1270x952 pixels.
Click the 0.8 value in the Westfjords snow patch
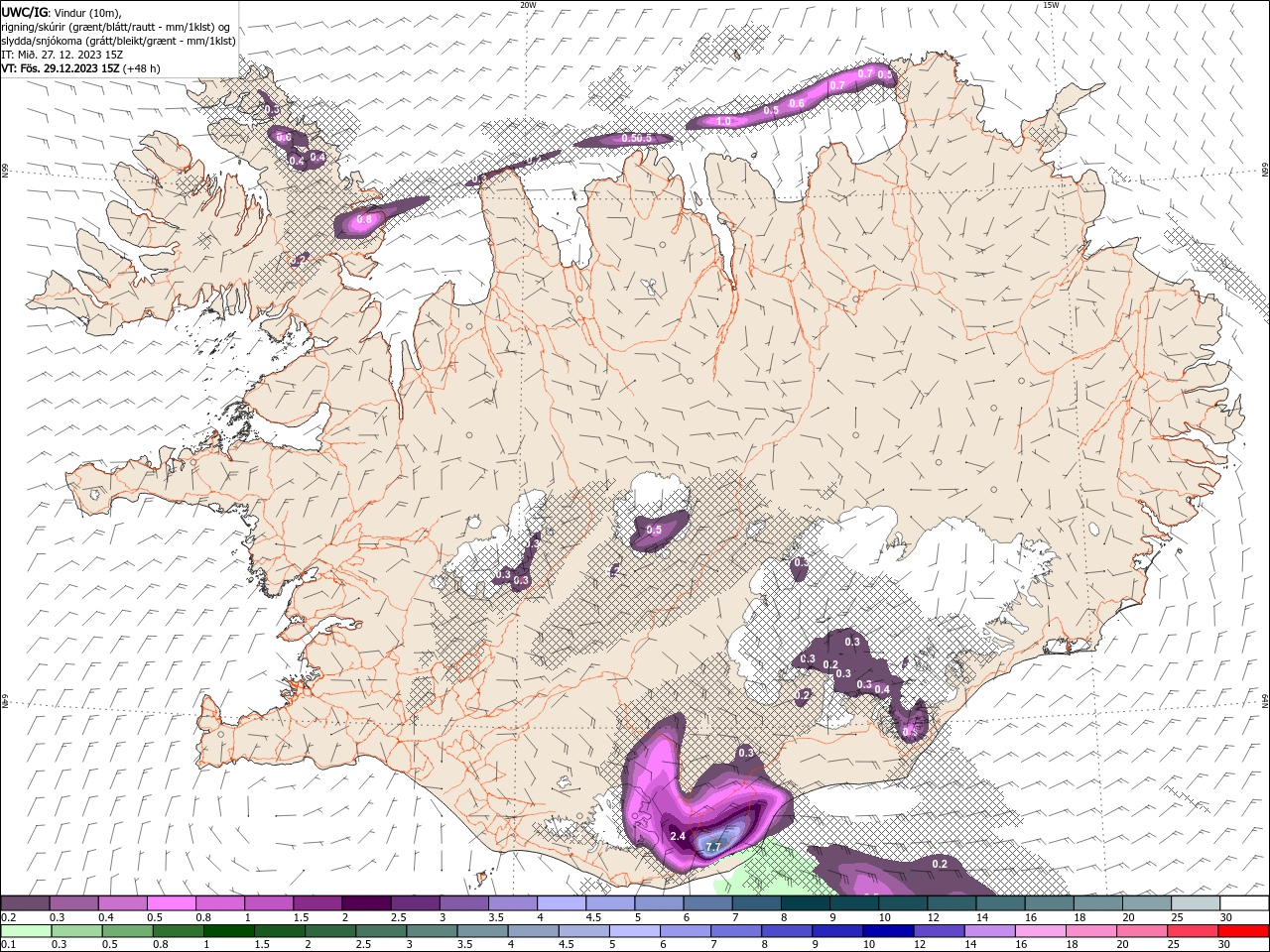(x=363, y=219)
